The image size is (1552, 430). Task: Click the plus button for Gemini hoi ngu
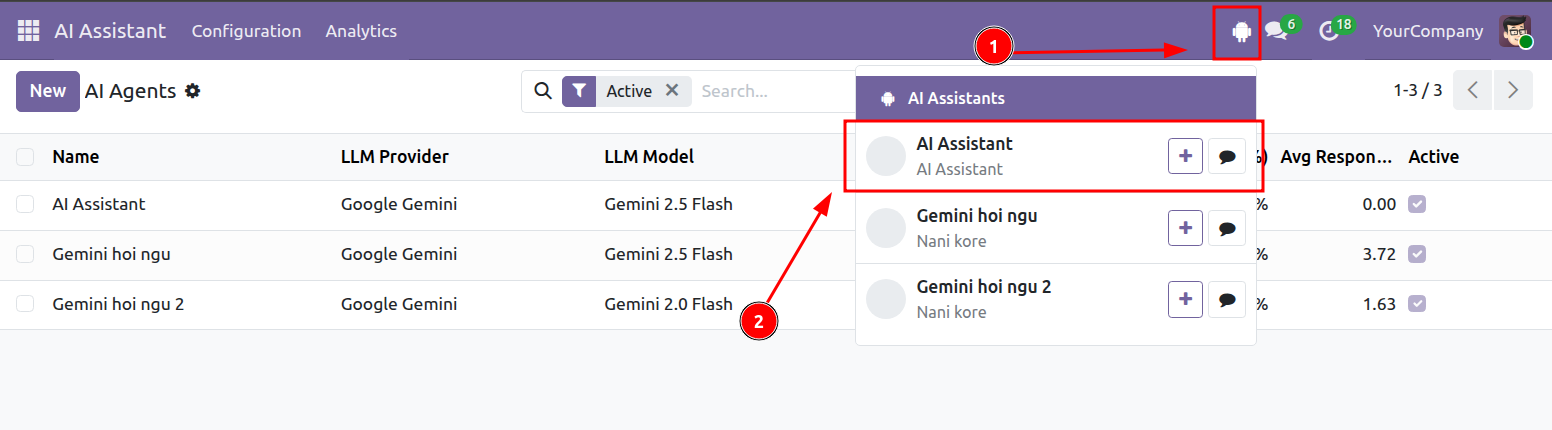[1185, 228]
